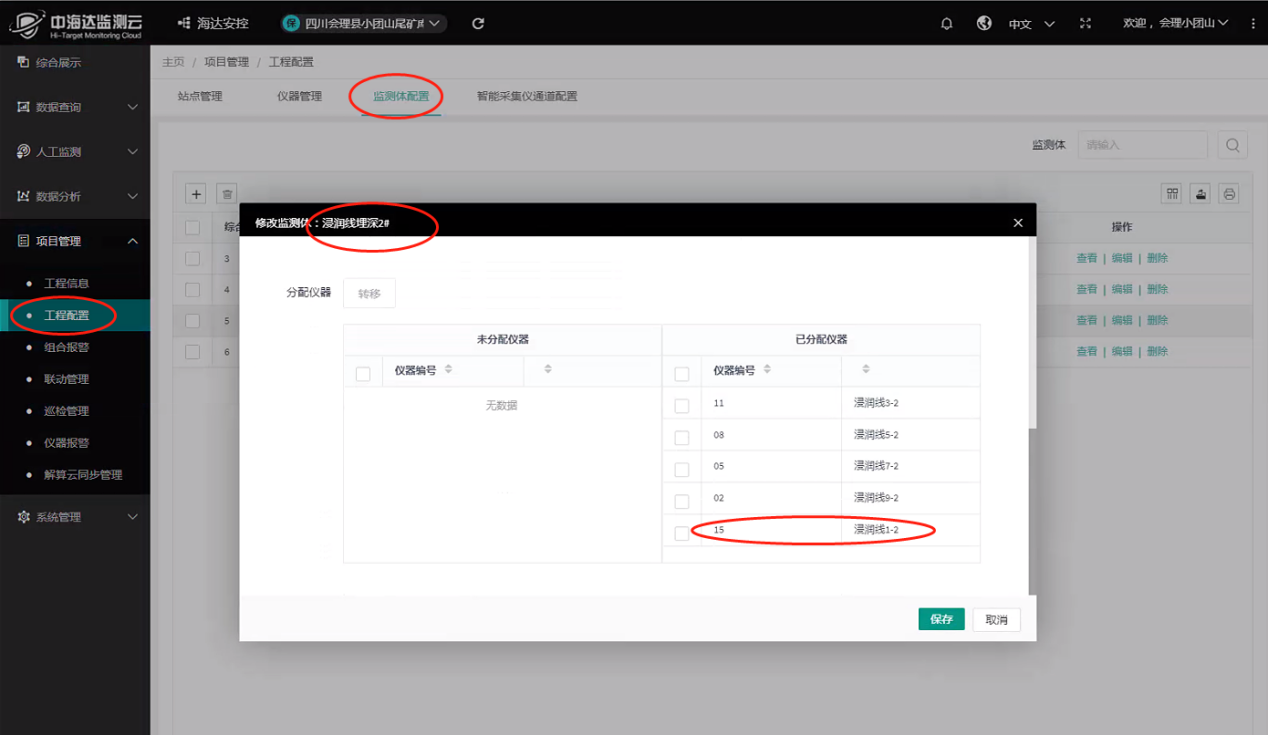This screenshot has height=735, width=1268.
Task: Click the globe language icon
Action: tap(984, 23)
